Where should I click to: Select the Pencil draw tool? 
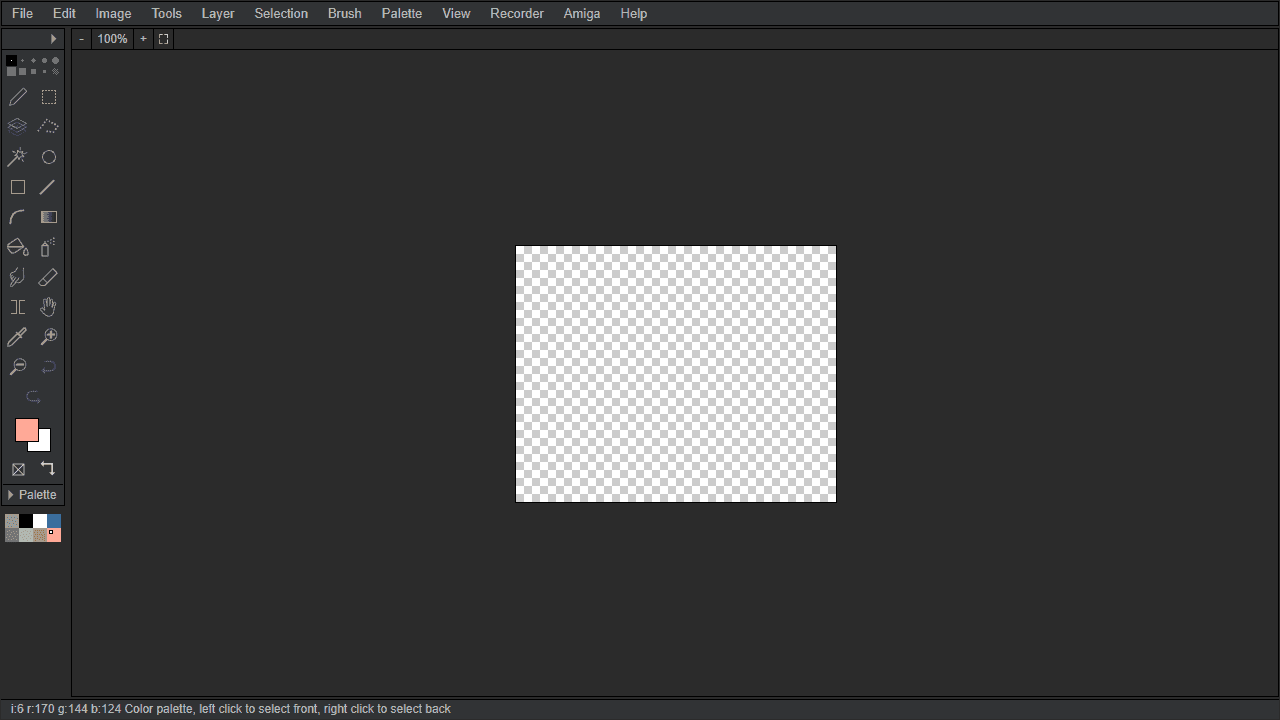point(18,97)
